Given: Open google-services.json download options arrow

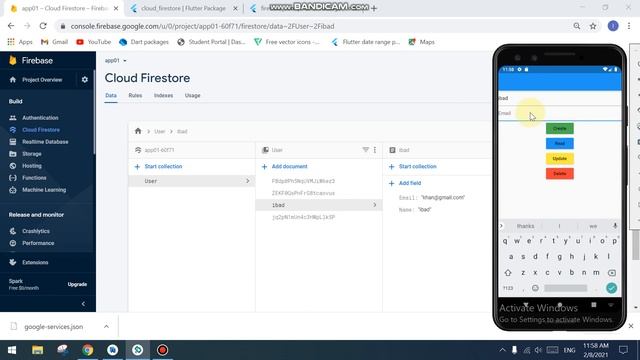Looking at the screenshot, I should (106, 327).
